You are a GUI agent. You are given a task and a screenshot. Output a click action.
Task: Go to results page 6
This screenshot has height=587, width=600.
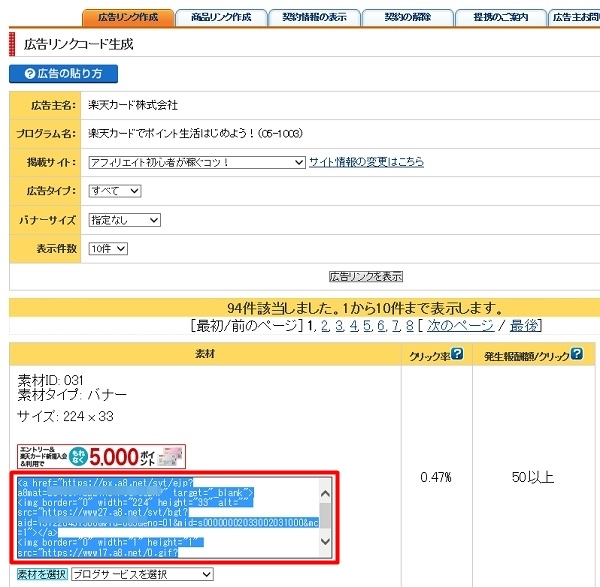point(381,326)
